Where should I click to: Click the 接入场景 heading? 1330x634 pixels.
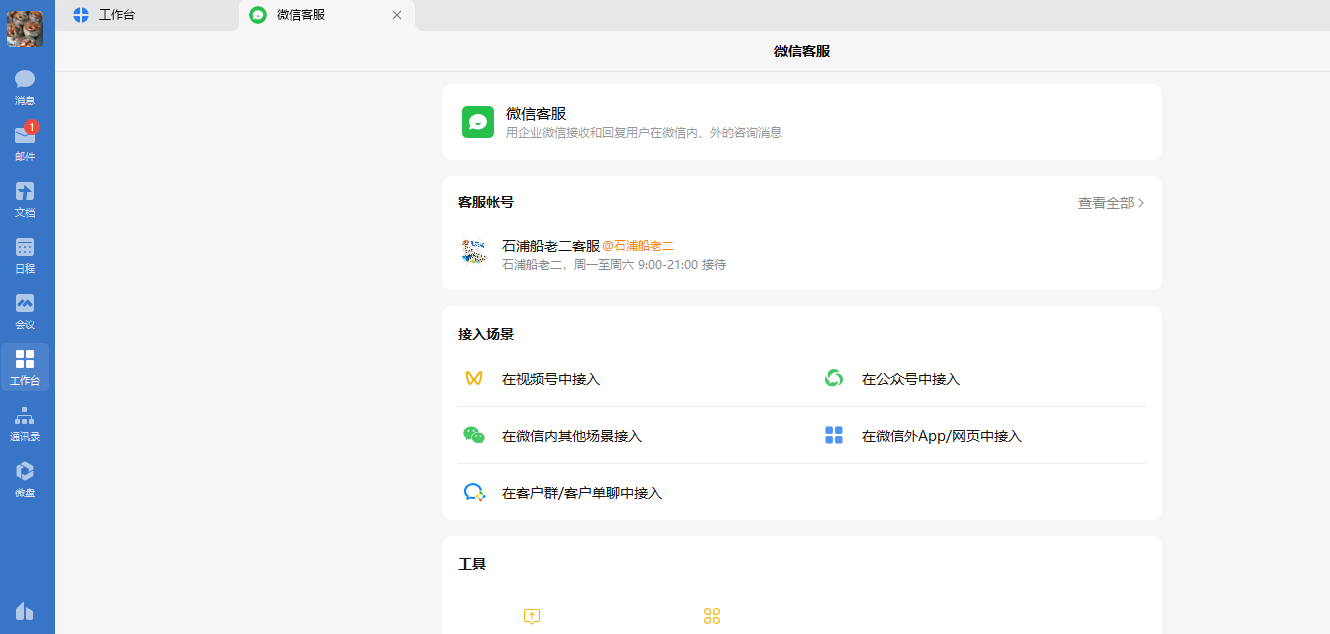[x=486, y=334]
